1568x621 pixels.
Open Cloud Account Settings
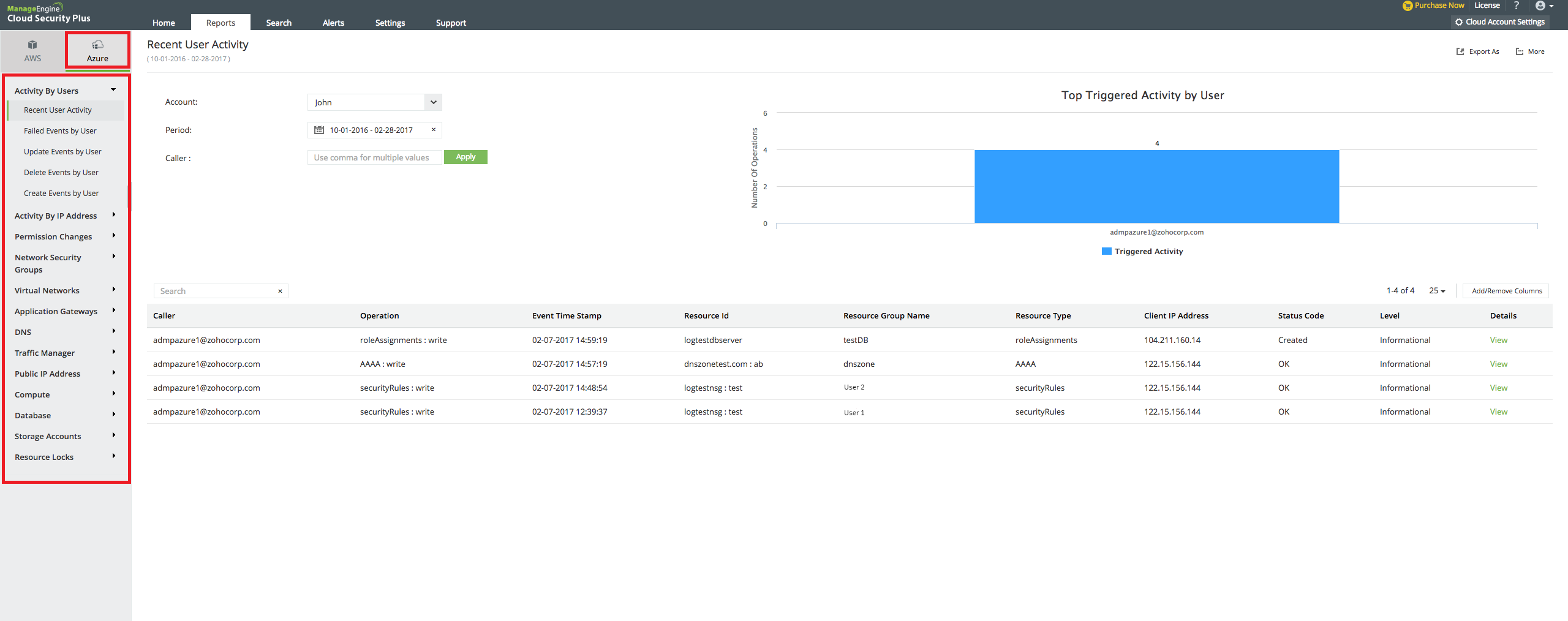coord(1499,21)
